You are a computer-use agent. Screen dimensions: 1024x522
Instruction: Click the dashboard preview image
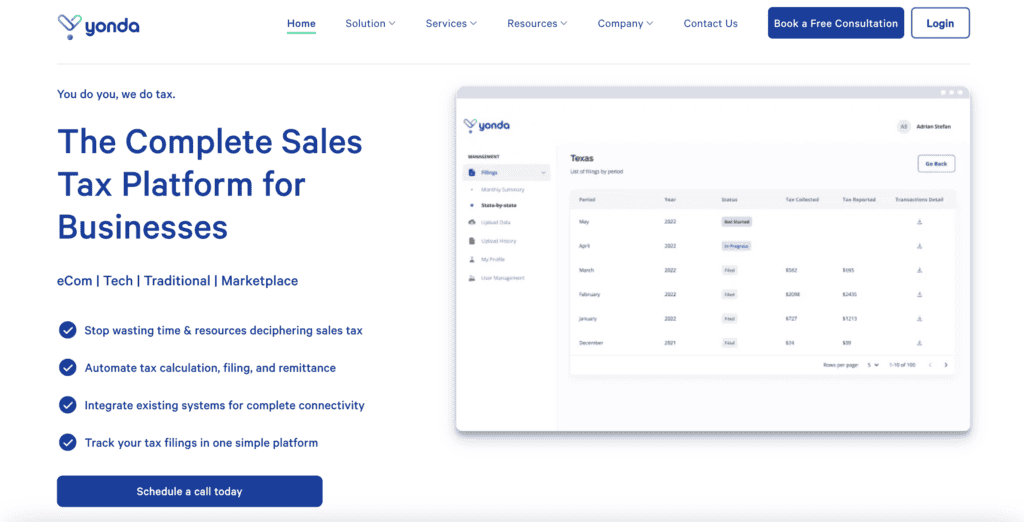click(x=712, y=260)
